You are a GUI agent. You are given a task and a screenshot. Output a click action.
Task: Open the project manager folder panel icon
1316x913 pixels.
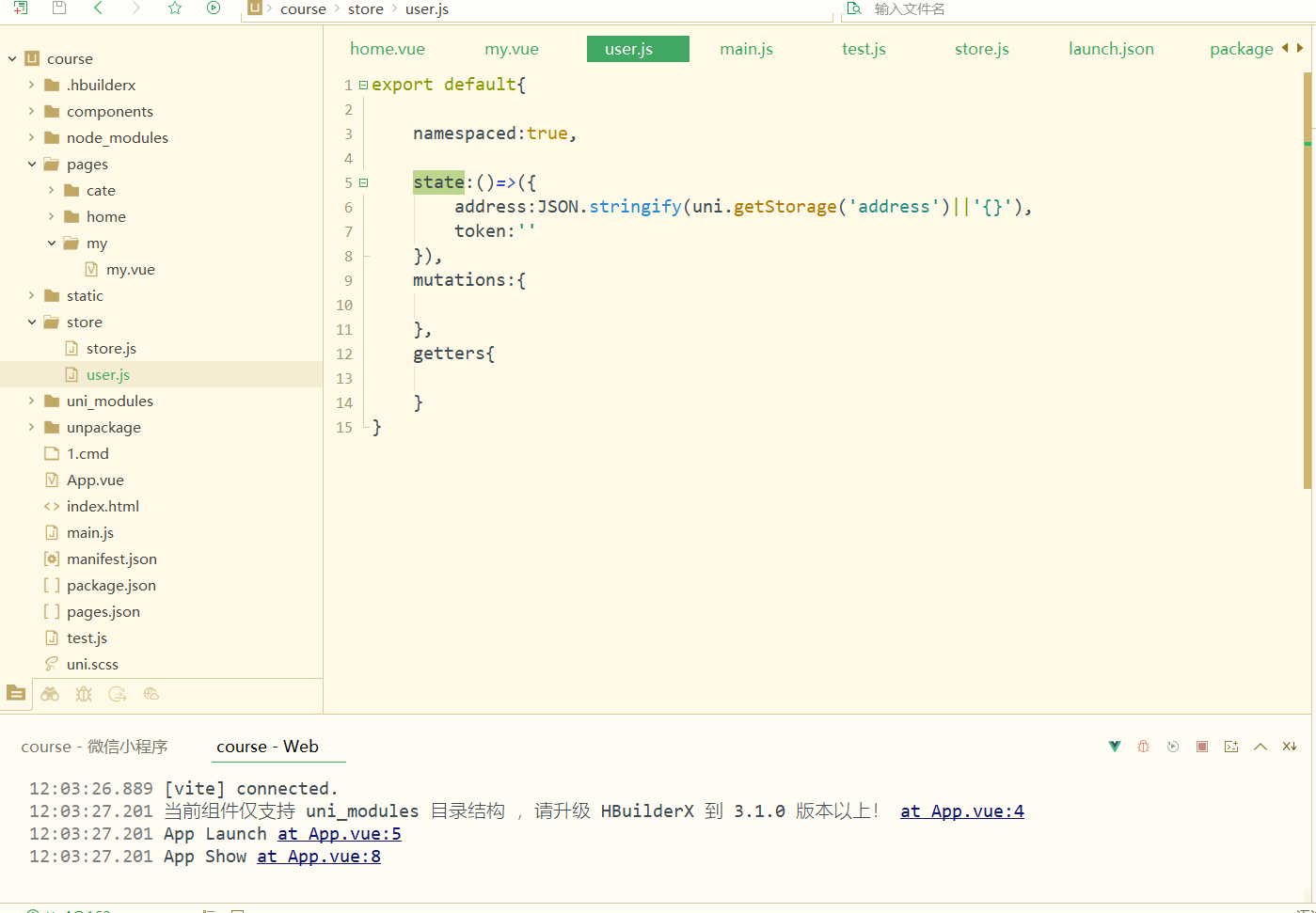(x=16, y=693)
